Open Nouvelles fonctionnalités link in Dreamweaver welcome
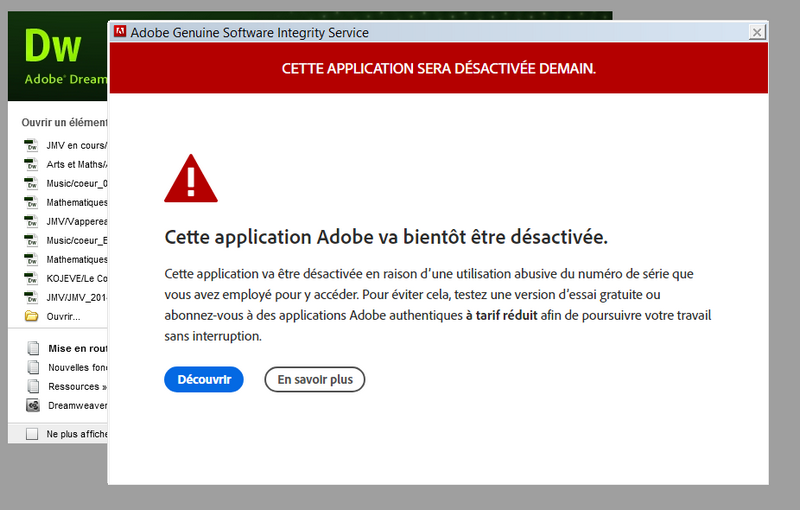Viewport: 800px width, 510px height. coord(78,367)
